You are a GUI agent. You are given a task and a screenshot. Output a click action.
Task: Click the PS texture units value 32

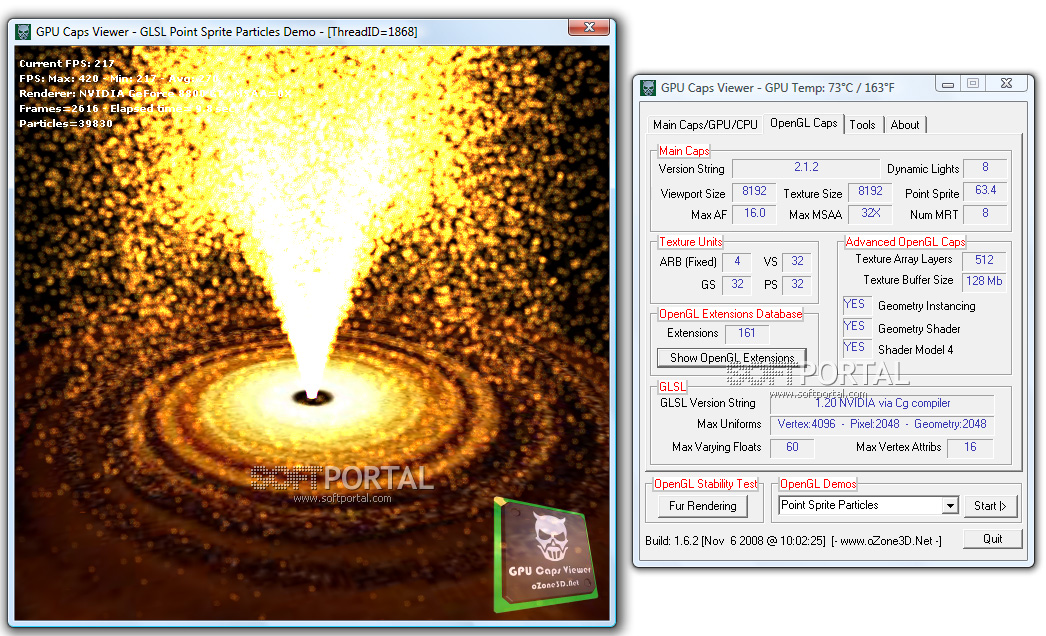coord(797,284)
